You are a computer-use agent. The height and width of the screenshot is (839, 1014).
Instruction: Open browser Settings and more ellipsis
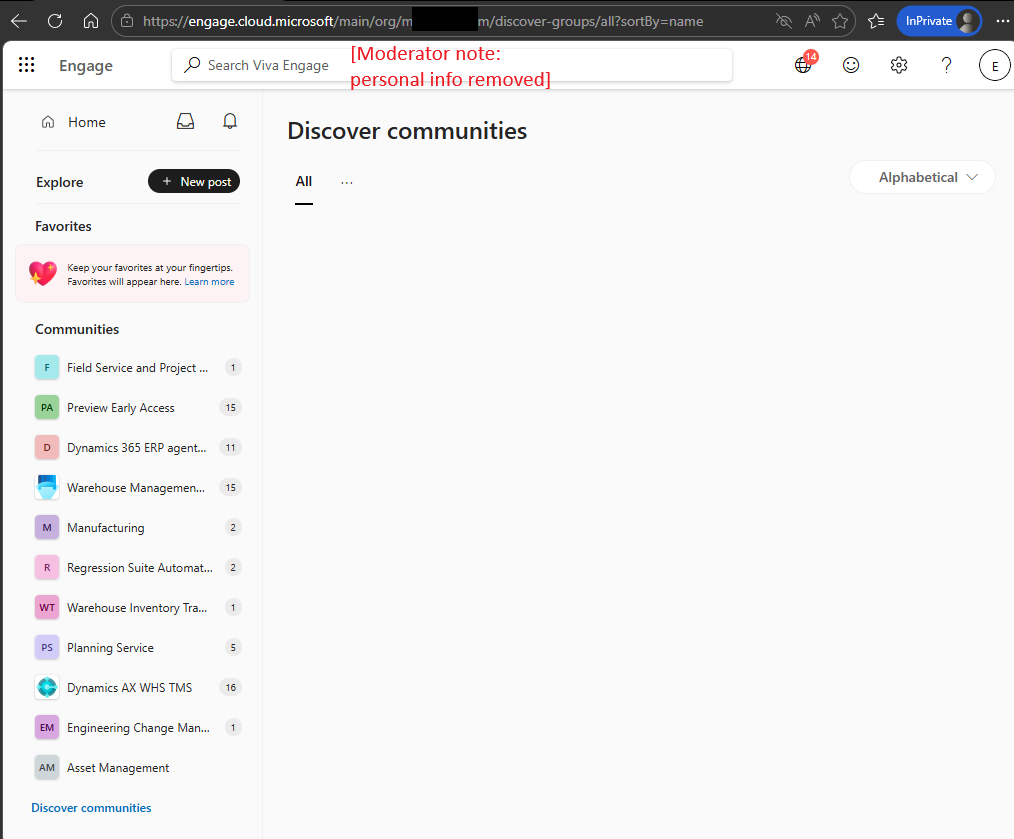(x=1002, y=21)
